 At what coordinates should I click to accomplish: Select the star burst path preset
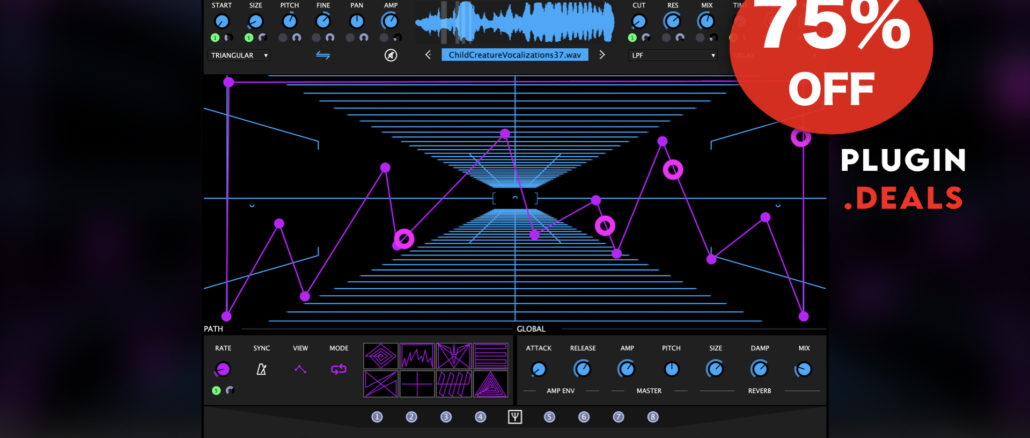click(x=454, y=356)
